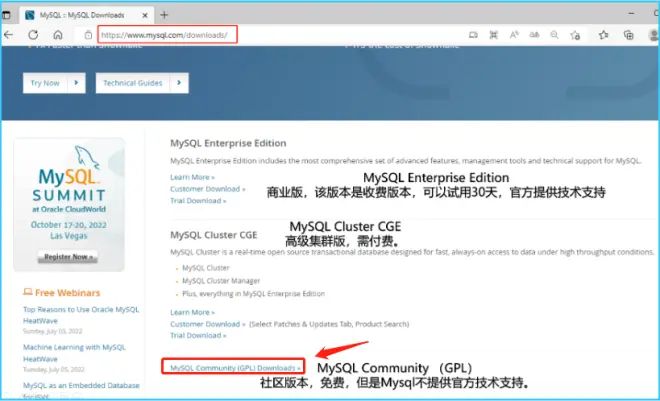Go to the browser home page
This screenshot has width=660, height=401.
coord(58,35)
